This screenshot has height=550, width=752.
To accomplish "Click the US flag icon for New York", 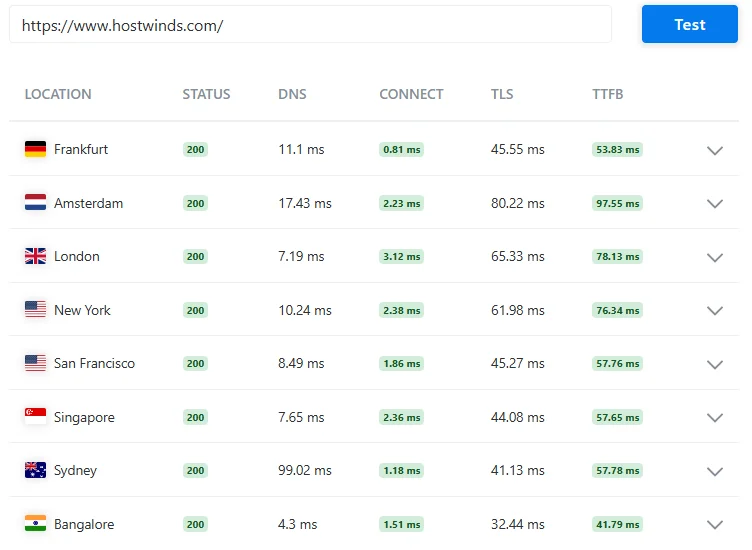I will point(35,309).
